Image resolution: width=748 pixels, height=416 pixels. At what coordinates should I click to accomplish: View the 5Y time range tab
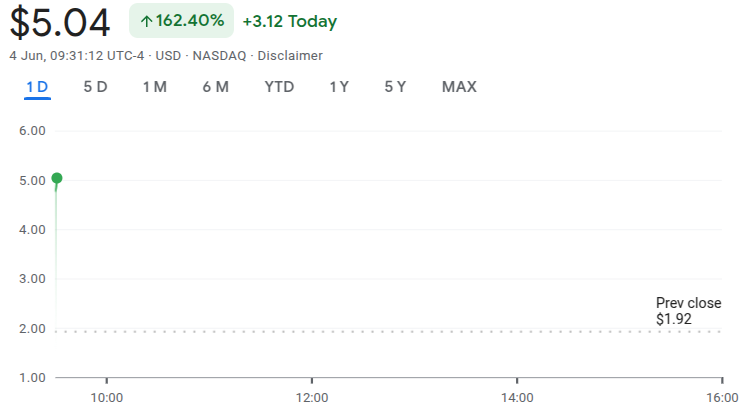(395, 87)
